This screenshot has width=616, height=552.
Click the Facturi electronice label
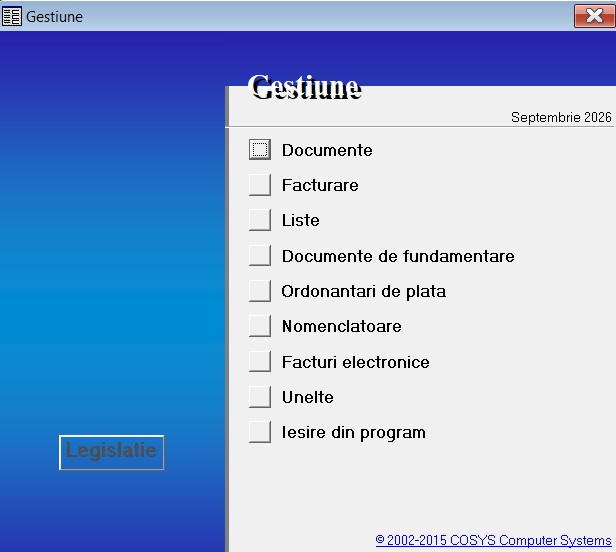[356, 362]
